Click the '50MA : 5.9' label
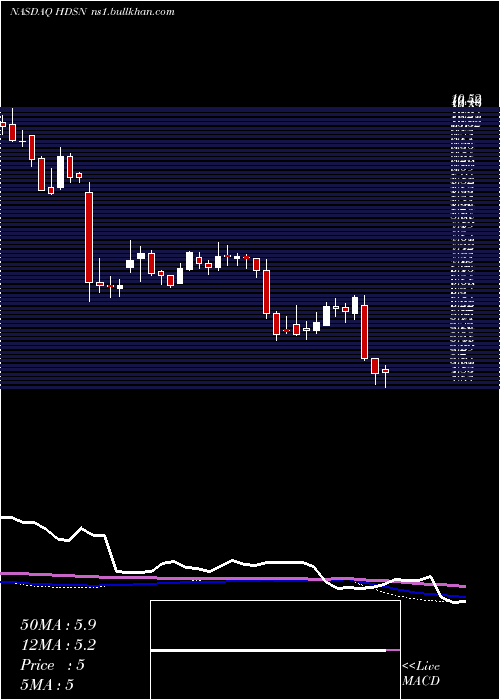This screenshot has width=500, height=700. [x=58, y=625]
